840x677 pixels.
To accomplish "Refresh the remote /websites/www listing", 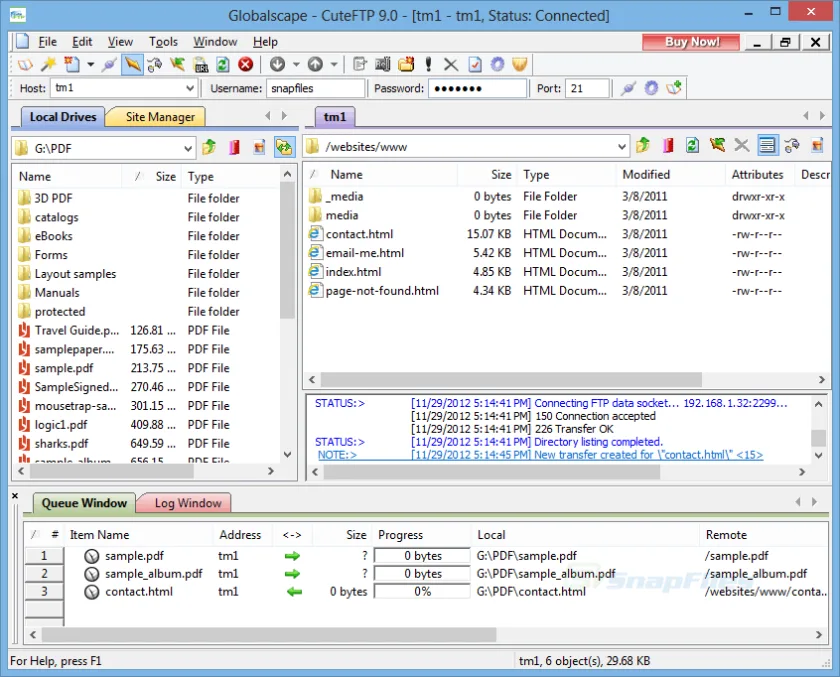I will tap(692, 145).
